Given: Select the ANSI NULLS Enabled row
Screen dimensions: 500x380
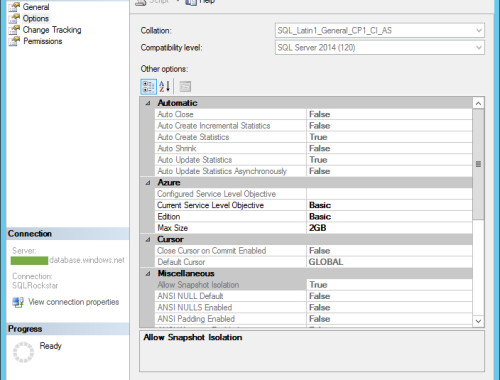Looking at the screenshot, I should [313, 307].
